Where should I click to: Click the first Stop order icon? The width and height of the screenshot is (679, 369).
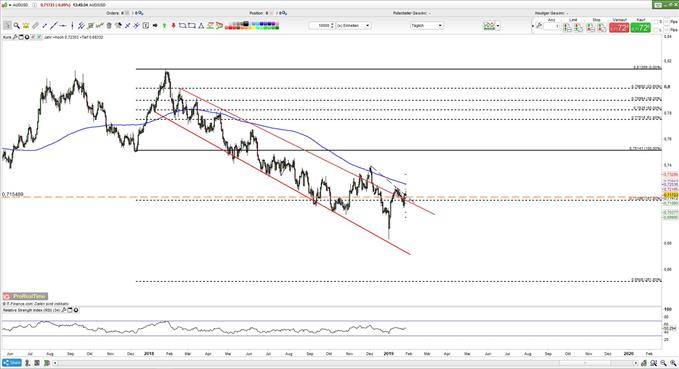[590, 27]
